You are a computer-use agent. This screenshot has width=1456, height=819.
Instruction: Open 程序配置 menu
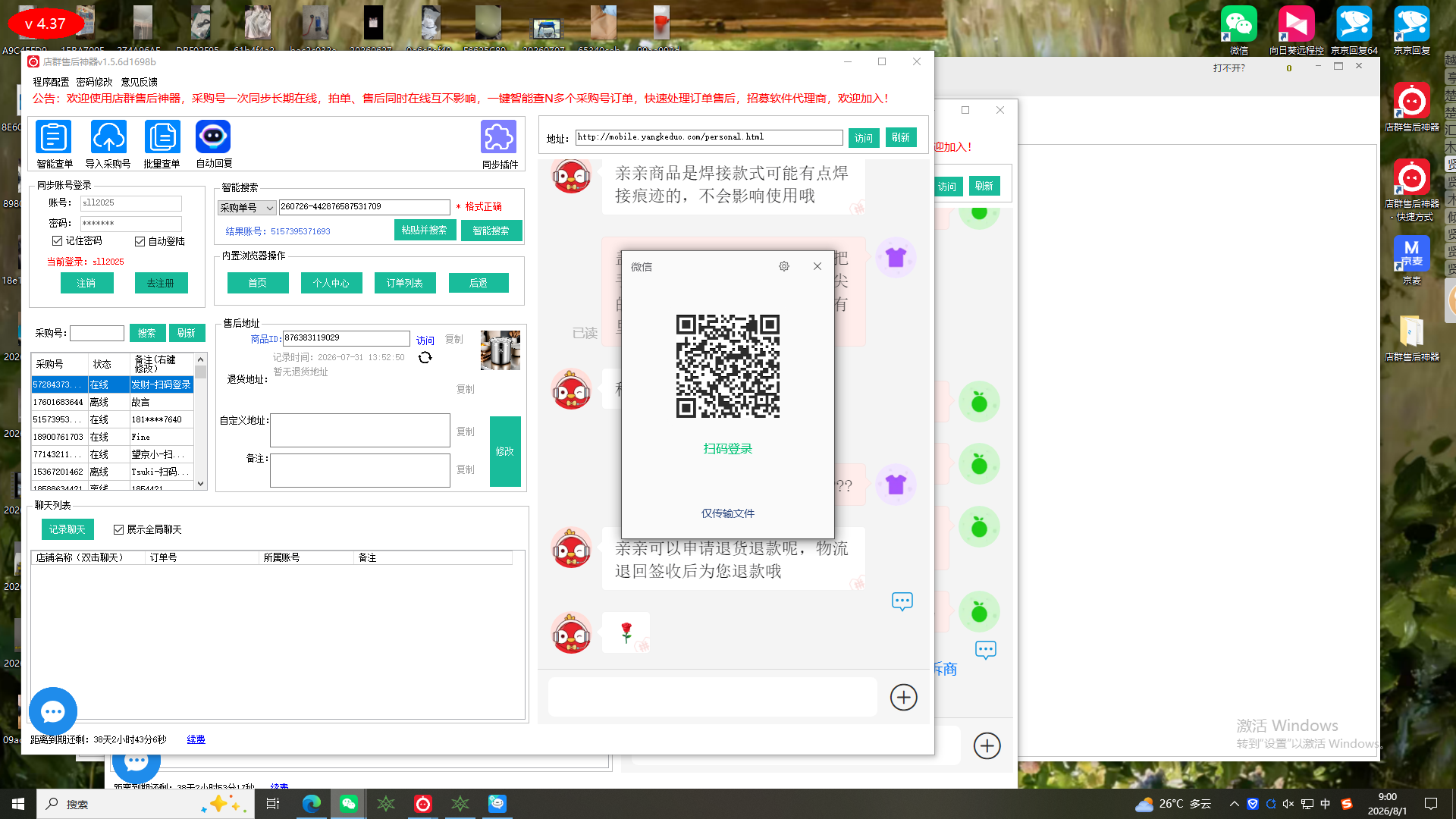click(51, 82)
